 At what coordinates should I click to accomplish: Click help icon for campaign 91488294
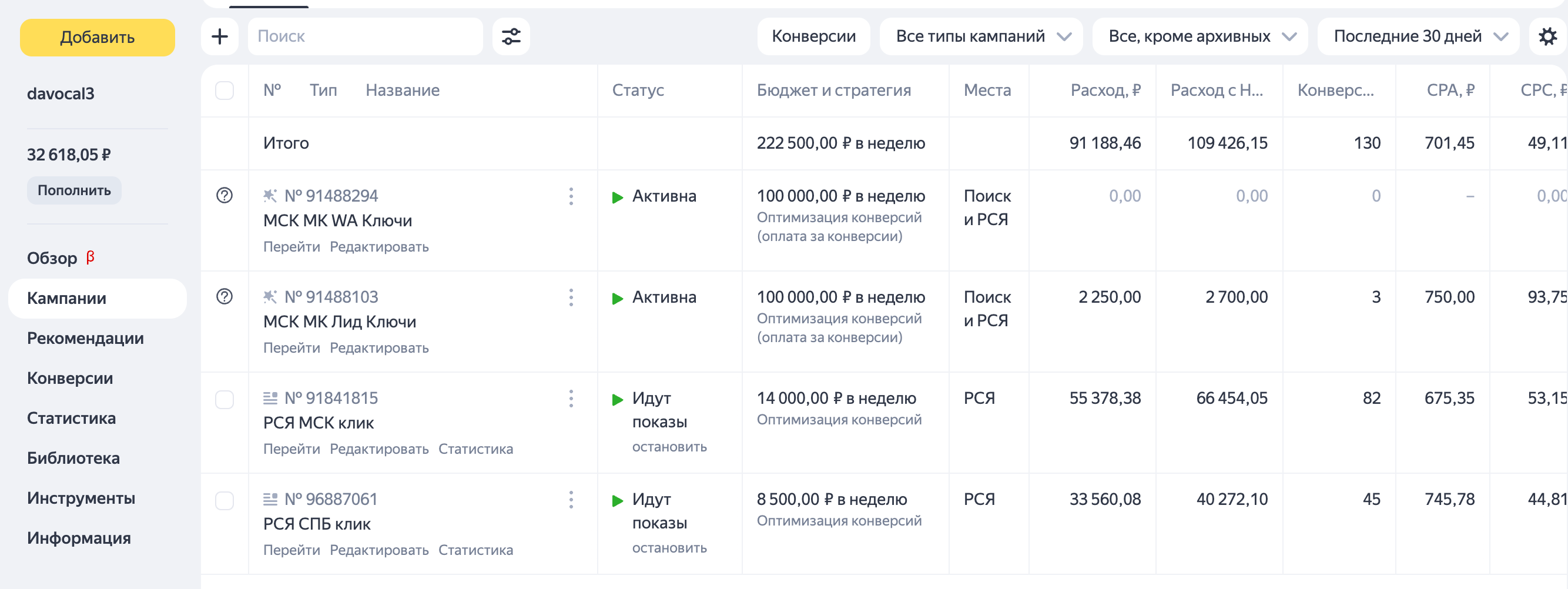(x=225, y=196)
